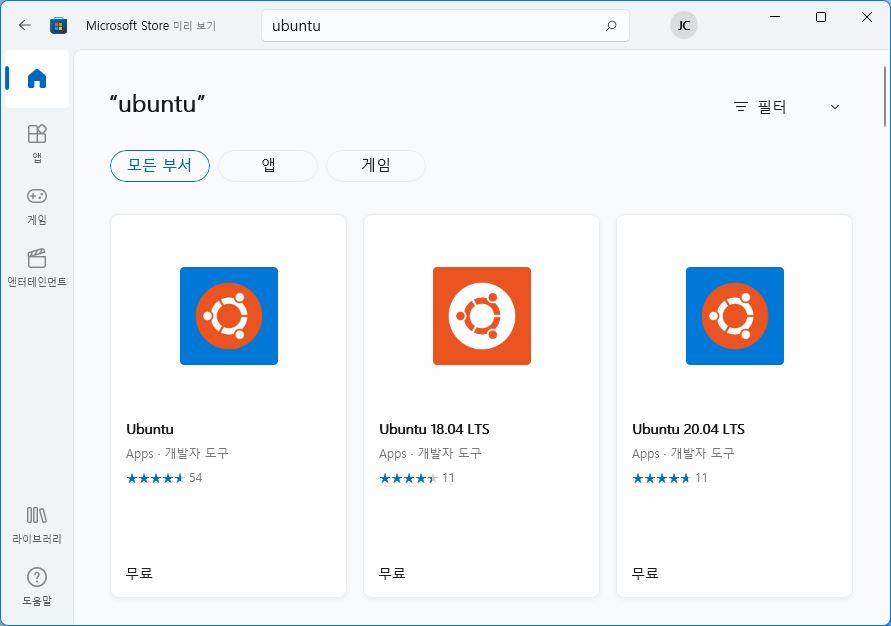Image resolution: width=891 pixels, height=626 pixels.
Task: Click the "ubuntu" results heading
Action: 157,104
